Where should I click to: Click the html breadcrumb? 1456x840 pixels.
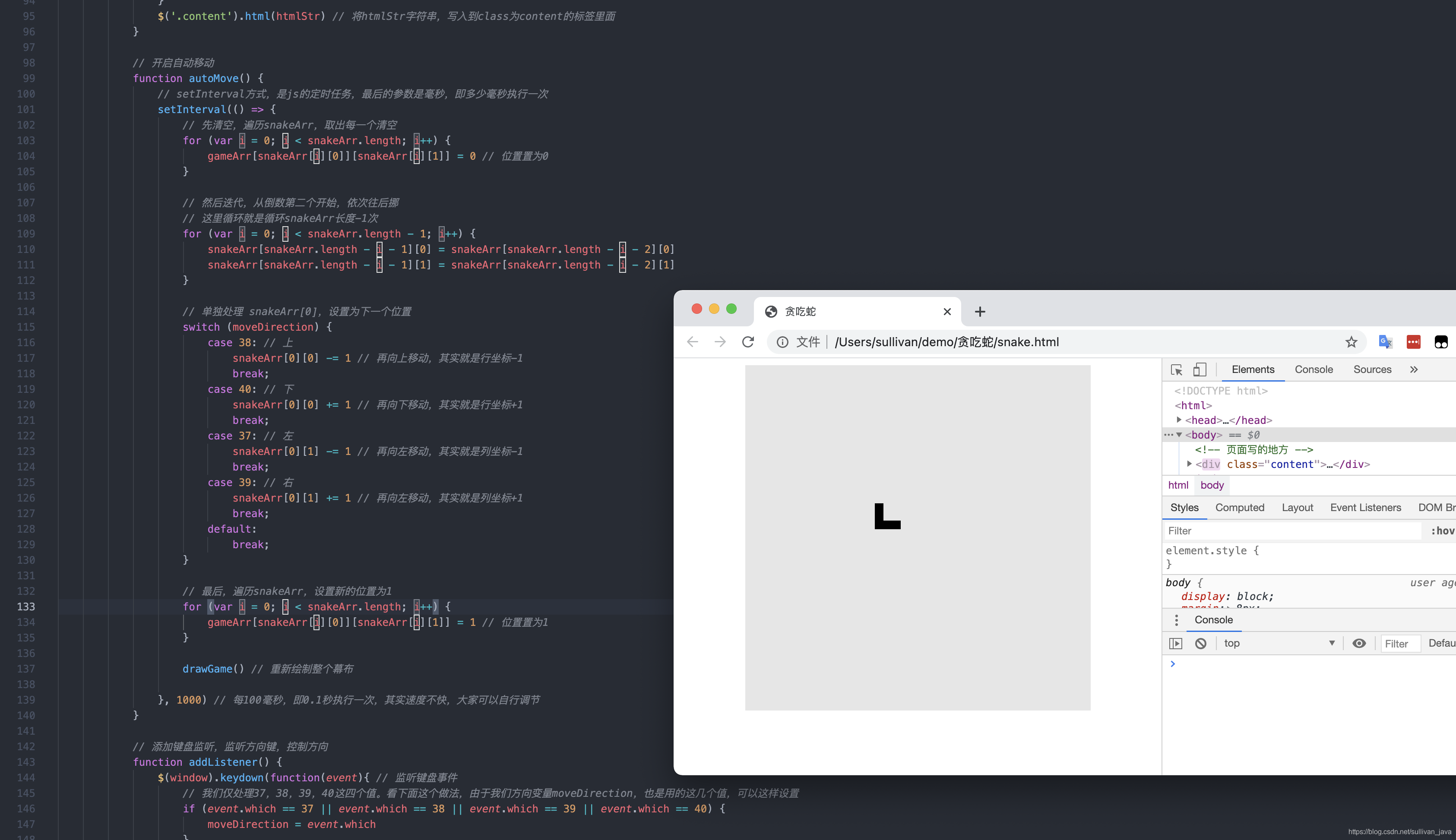1178,486
